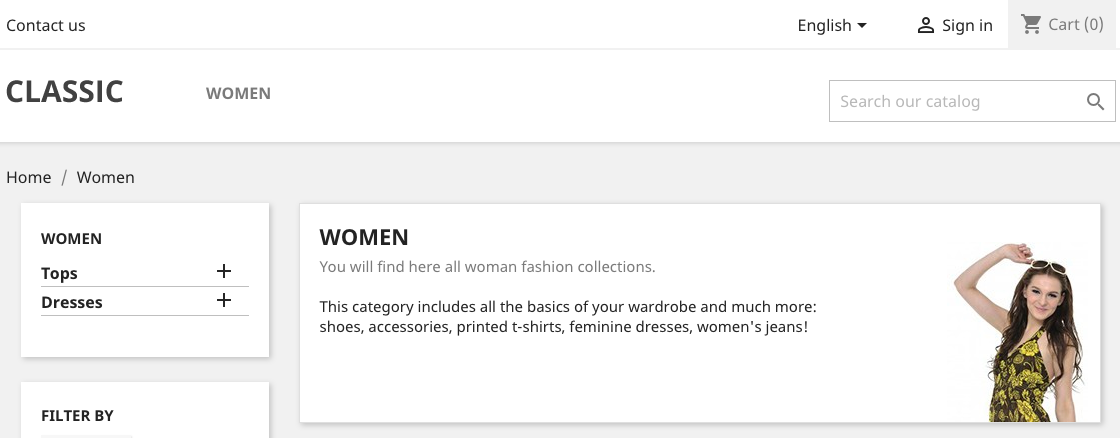Click the FILTER BY heading
The height and width of the screenshot is (438, 1120).
pos(77,416)
